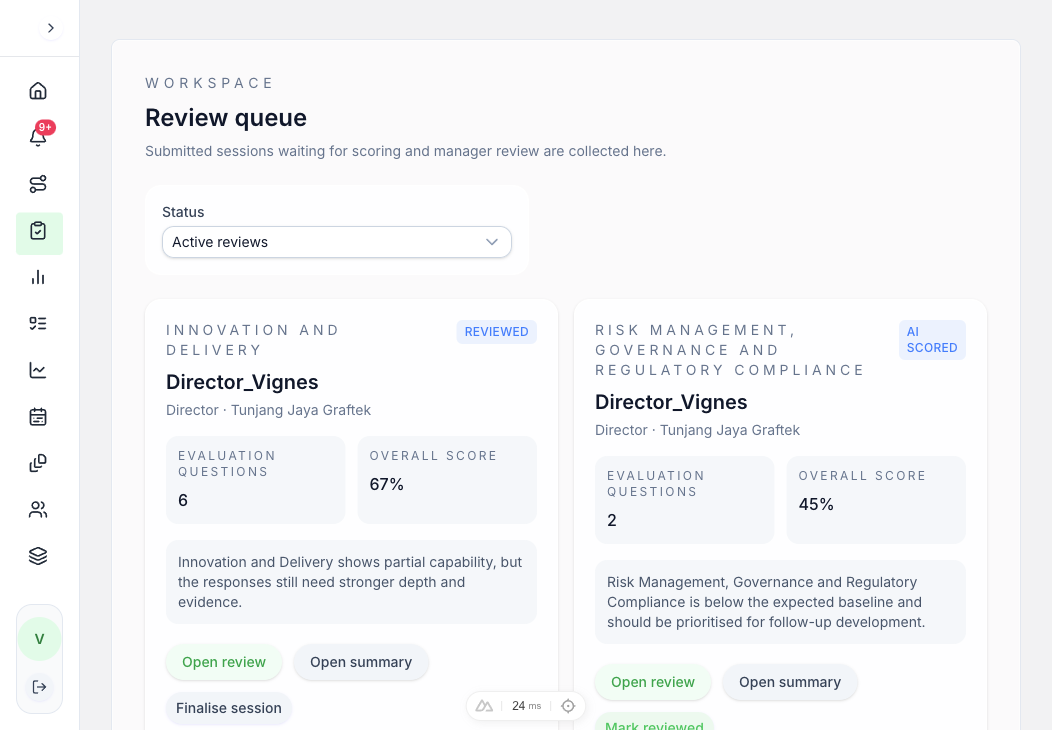Expand the sidebar with the chevron arrow

50,28
